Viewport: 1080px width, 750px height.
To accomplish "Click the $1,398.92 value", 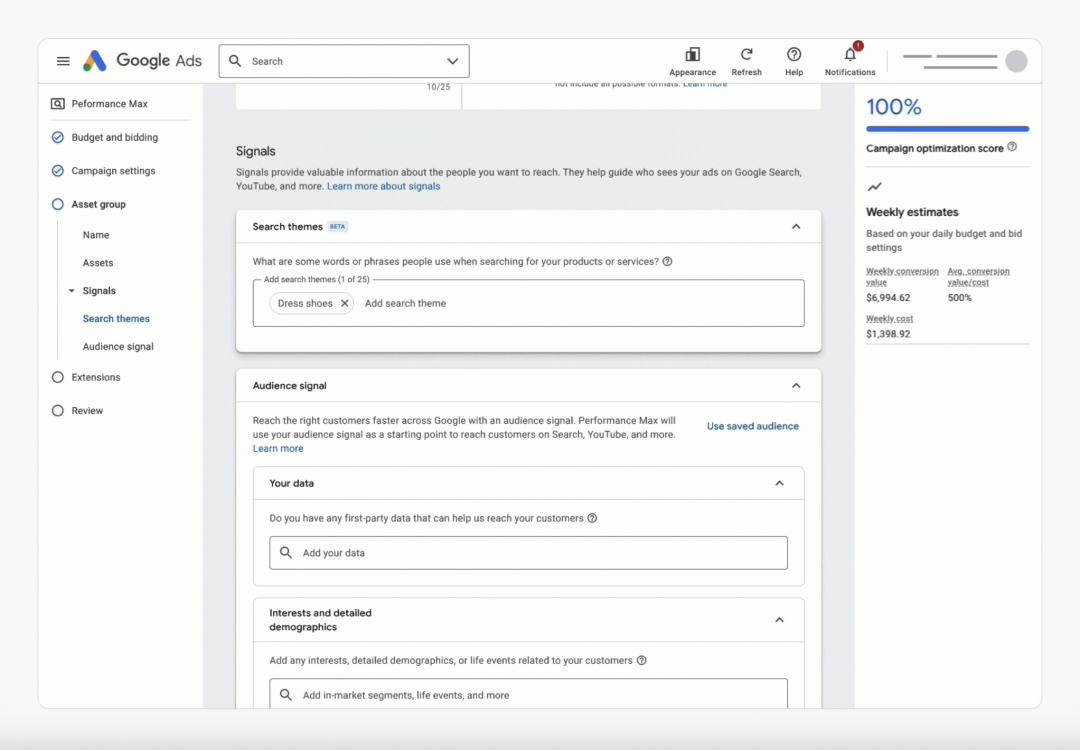I will [x=888, y=334].
